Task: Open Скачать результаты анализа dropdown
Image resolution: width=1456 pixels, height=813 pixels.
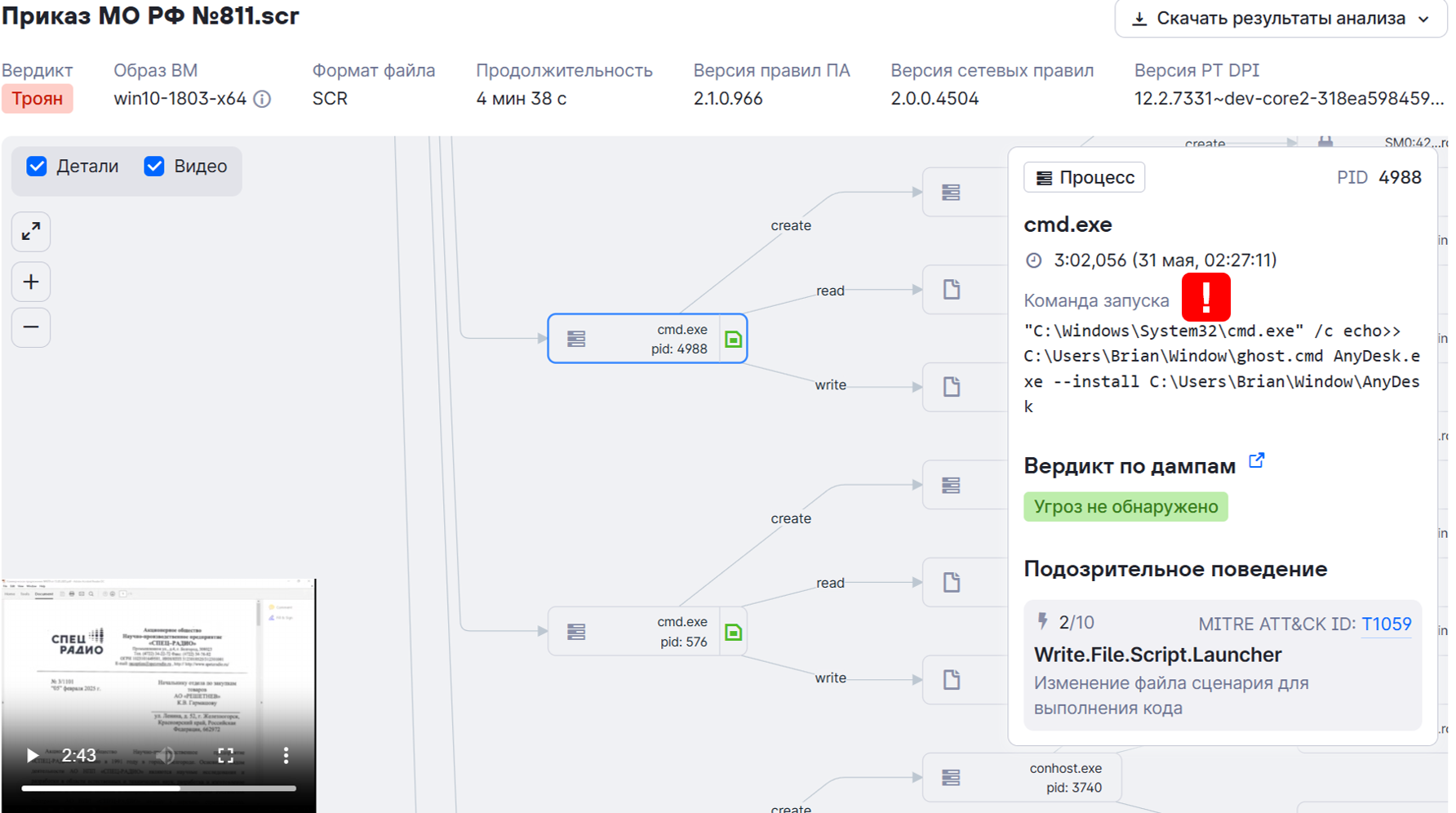Action: [x=1281, y=19]
